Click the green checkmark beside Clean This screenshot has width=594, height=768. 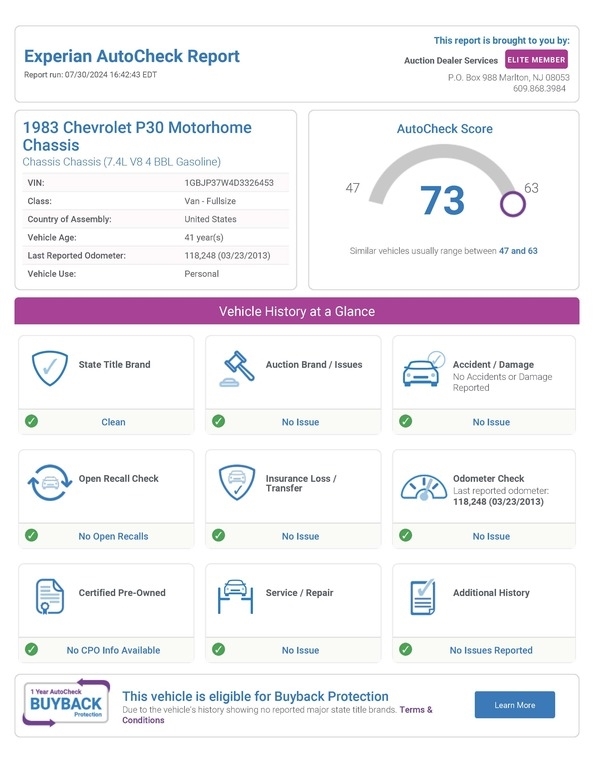(x=31, y=421)
